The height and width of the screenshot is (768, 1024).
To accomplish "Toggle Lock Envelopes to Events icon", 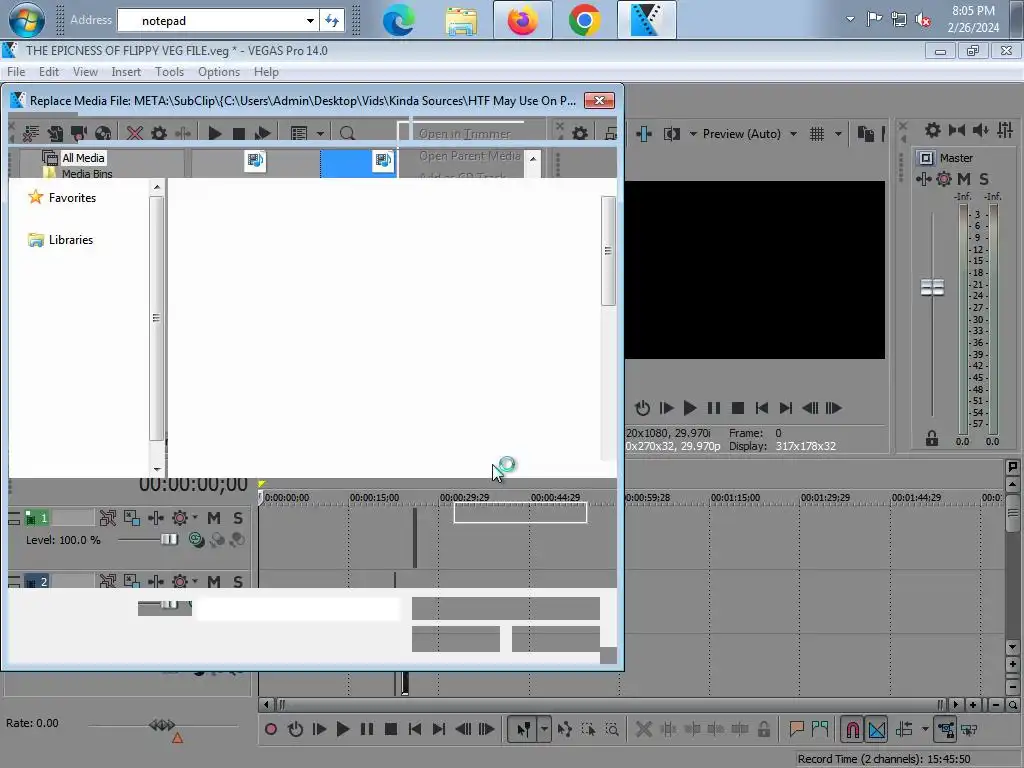I will coord(946,729).
